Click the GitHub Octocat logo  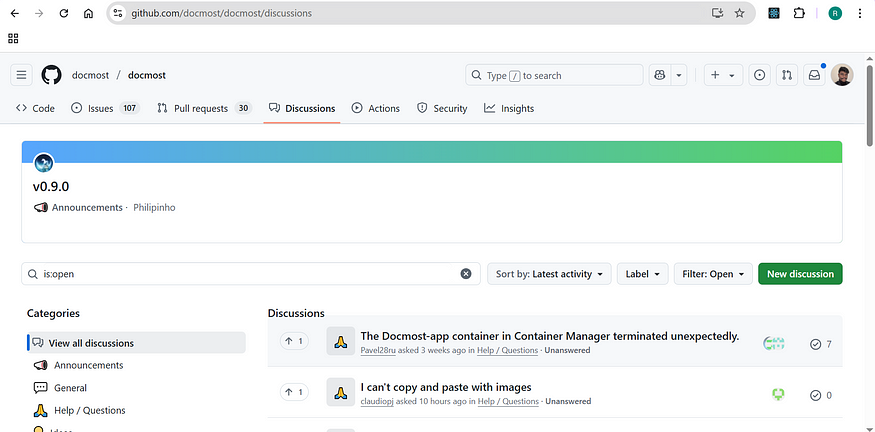51,75
